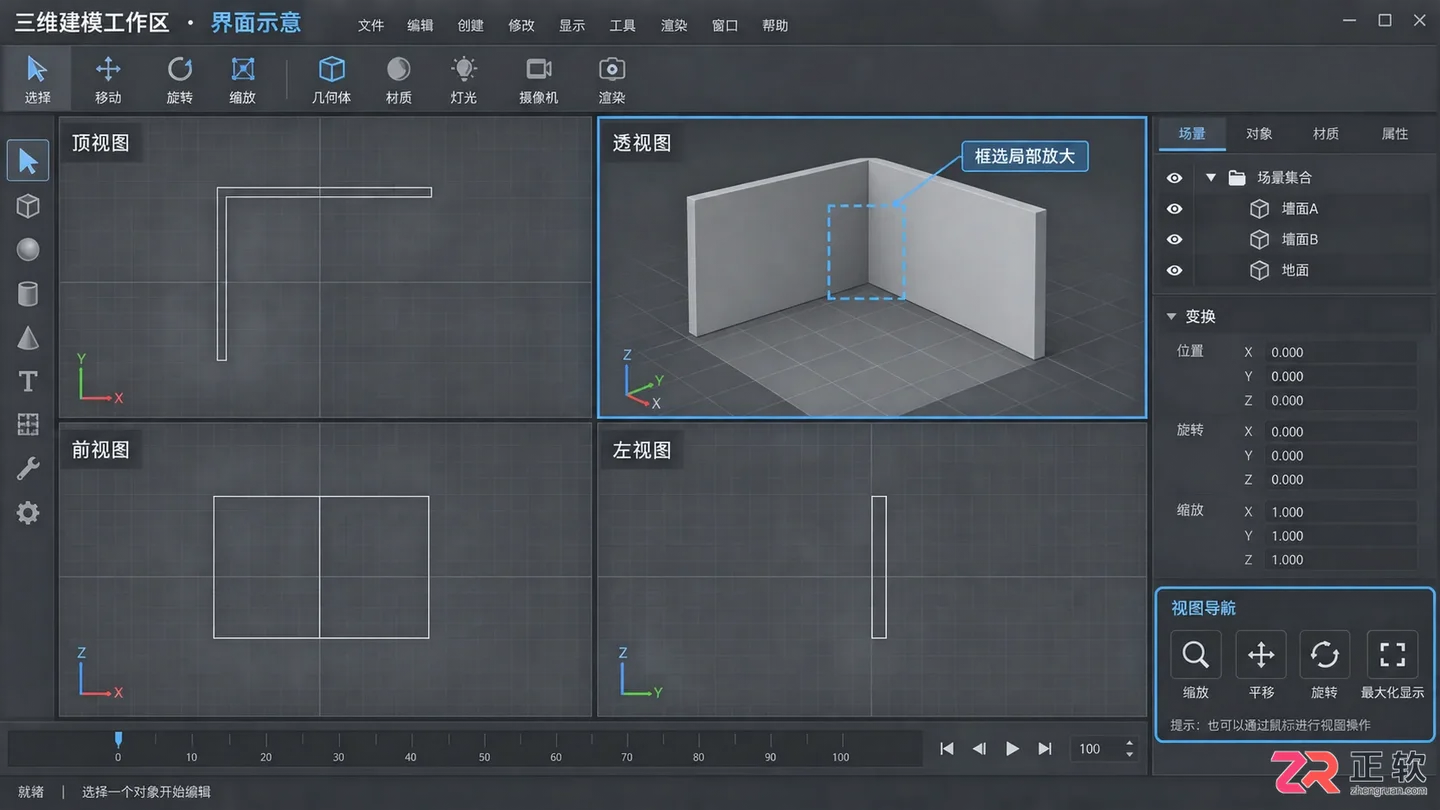The image size is (1440, 810).
Task: Increase frame value with stepper up arrow
Action: pyautogui.click(x=1130, y=743)
